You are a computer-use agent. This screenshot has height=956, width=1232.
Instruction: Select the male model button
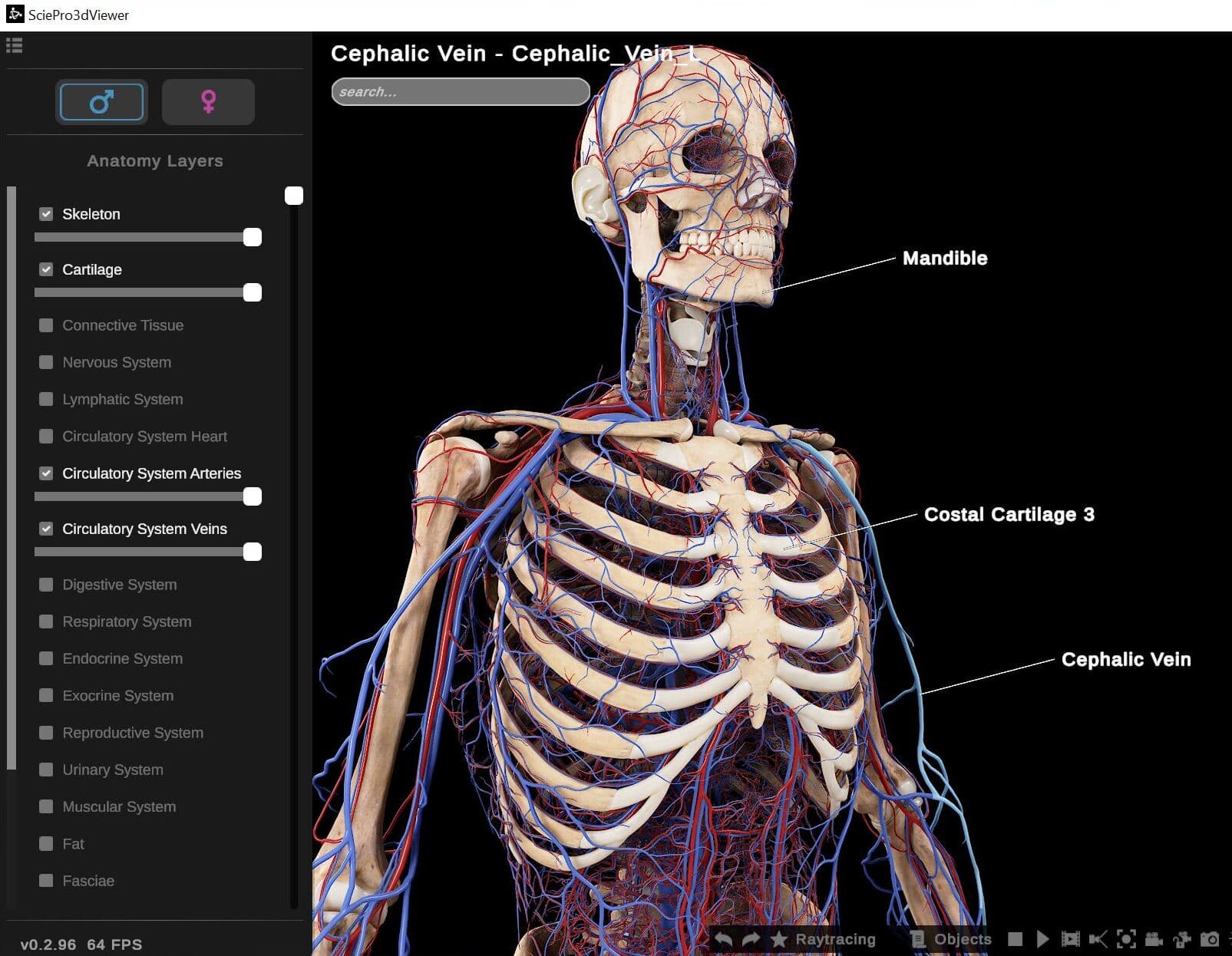[x=101, y=102]
